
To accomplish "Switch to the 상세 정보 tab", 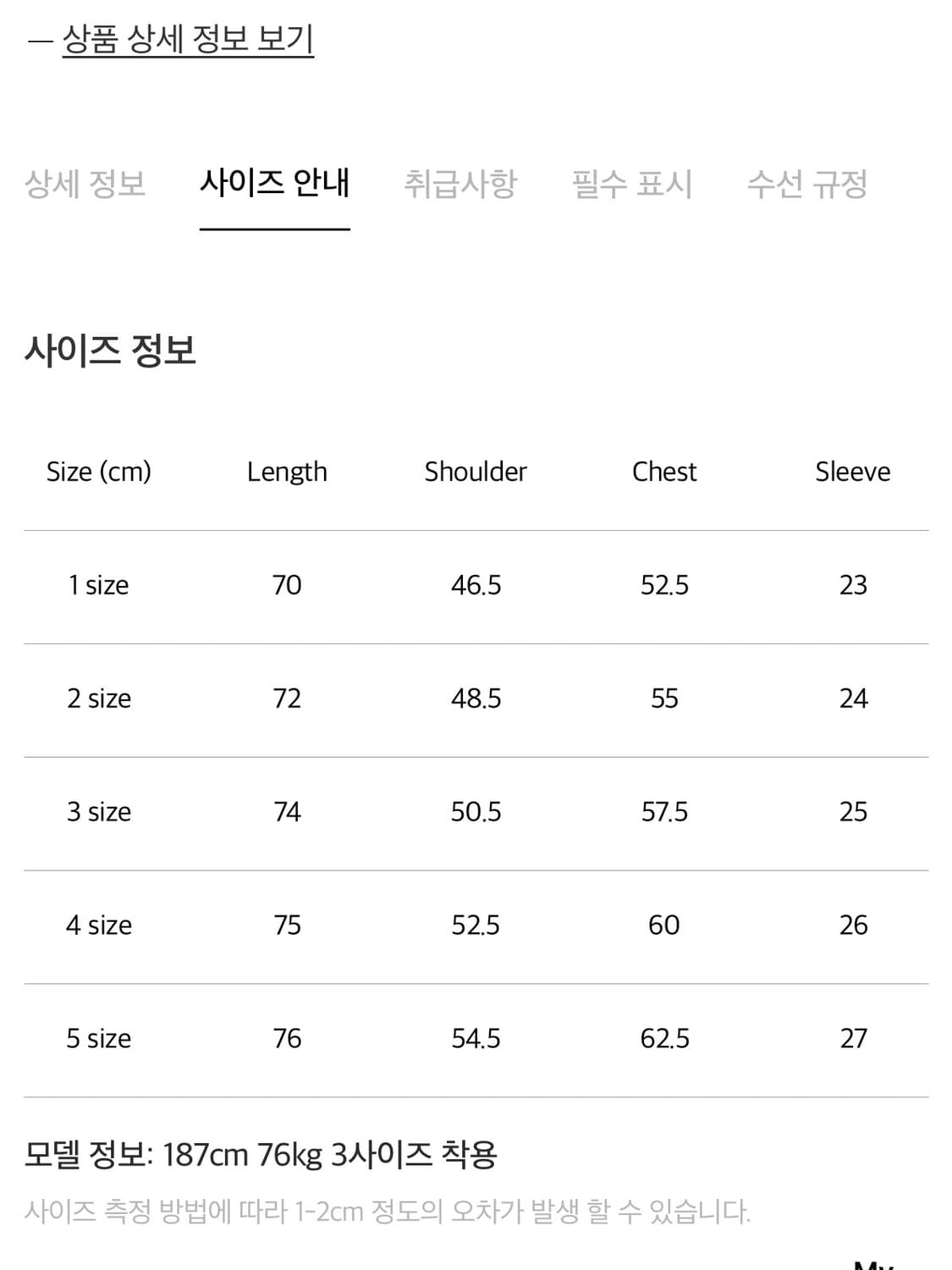I will pos(87,185).
